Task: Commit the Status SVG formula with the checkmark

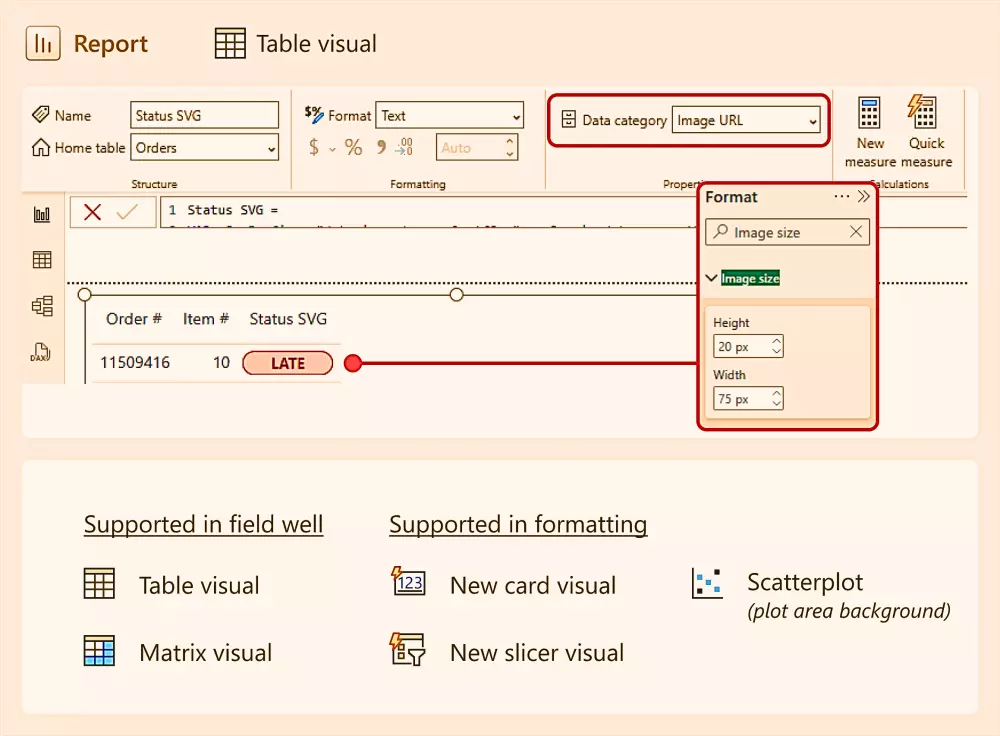Action: pos(127,212)
